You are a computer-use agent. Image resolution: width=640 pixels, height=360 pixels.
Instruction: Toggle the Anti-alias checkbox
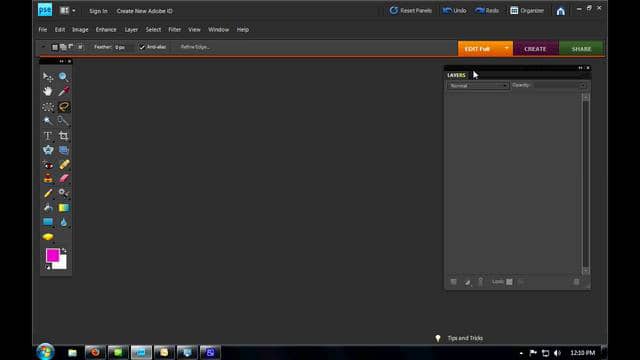[x=142, y=47]
